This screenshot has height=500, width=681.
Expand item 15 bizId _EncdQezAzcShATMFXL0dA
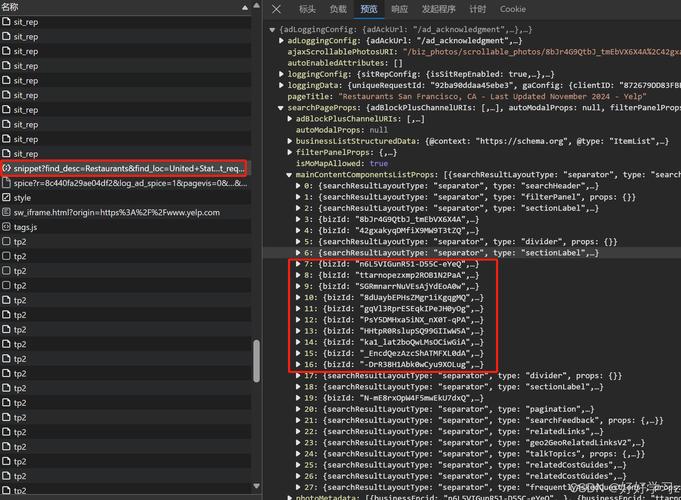click(x=298, y=353)
